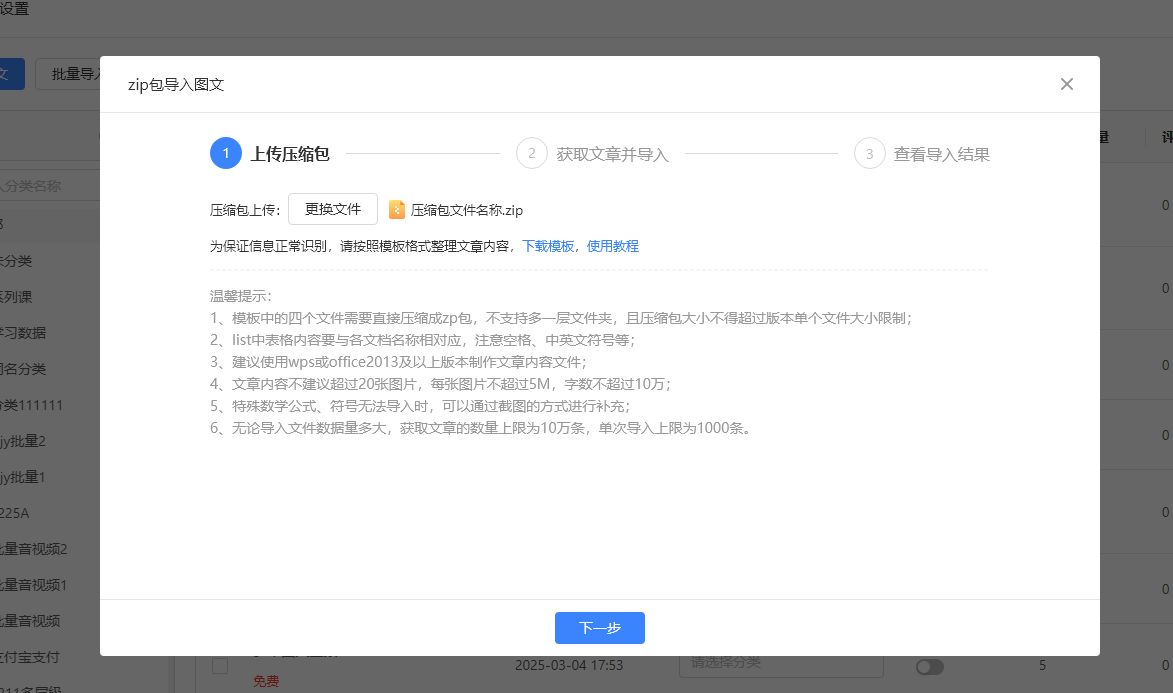1173x693 pixels.
Task: Tick the checkbox in the bottom table row
Action: [x=220, y=666]
